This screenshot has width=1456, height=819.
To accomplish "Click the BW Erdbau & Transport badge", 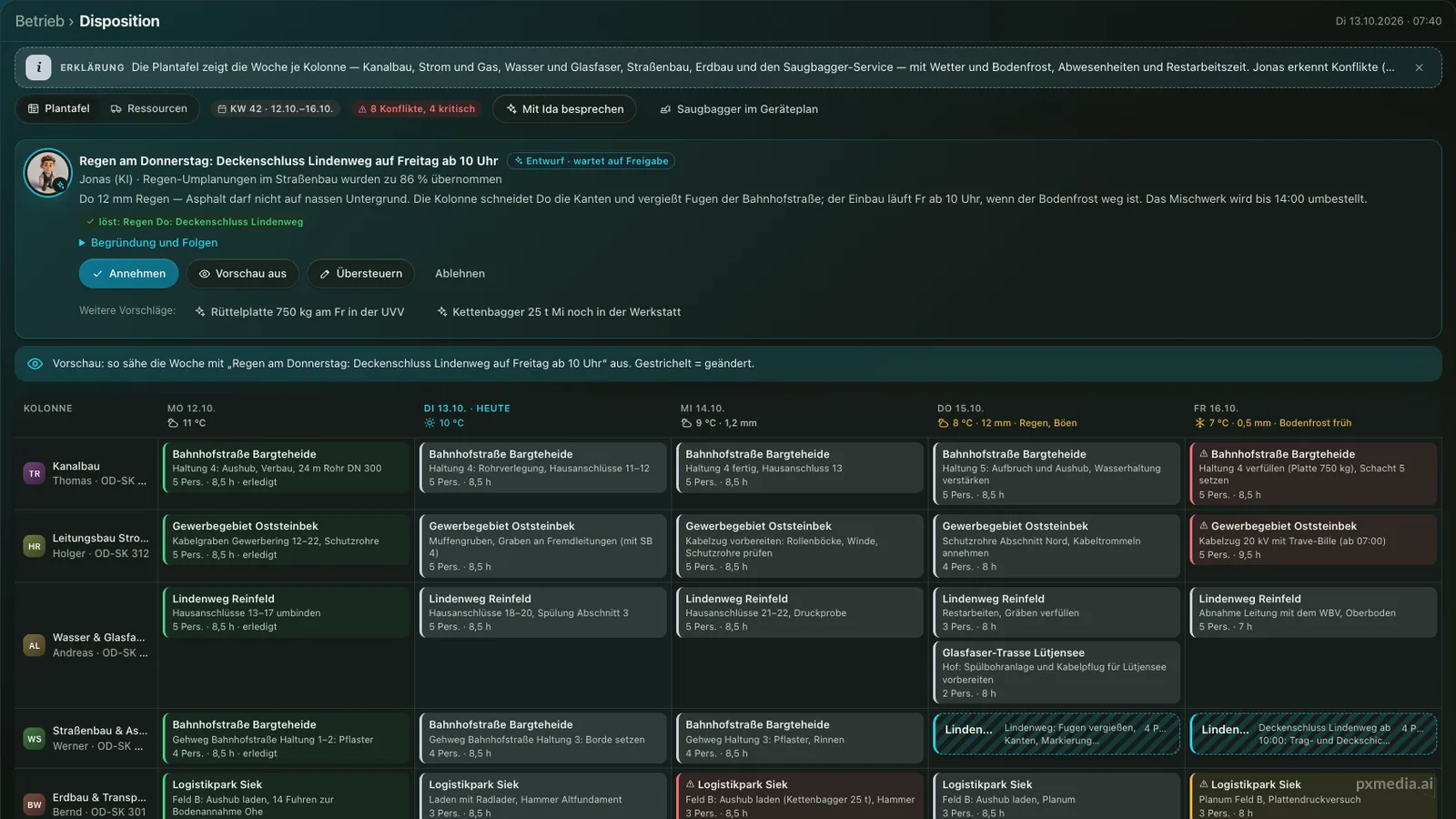I will click(x=35, y=804).
